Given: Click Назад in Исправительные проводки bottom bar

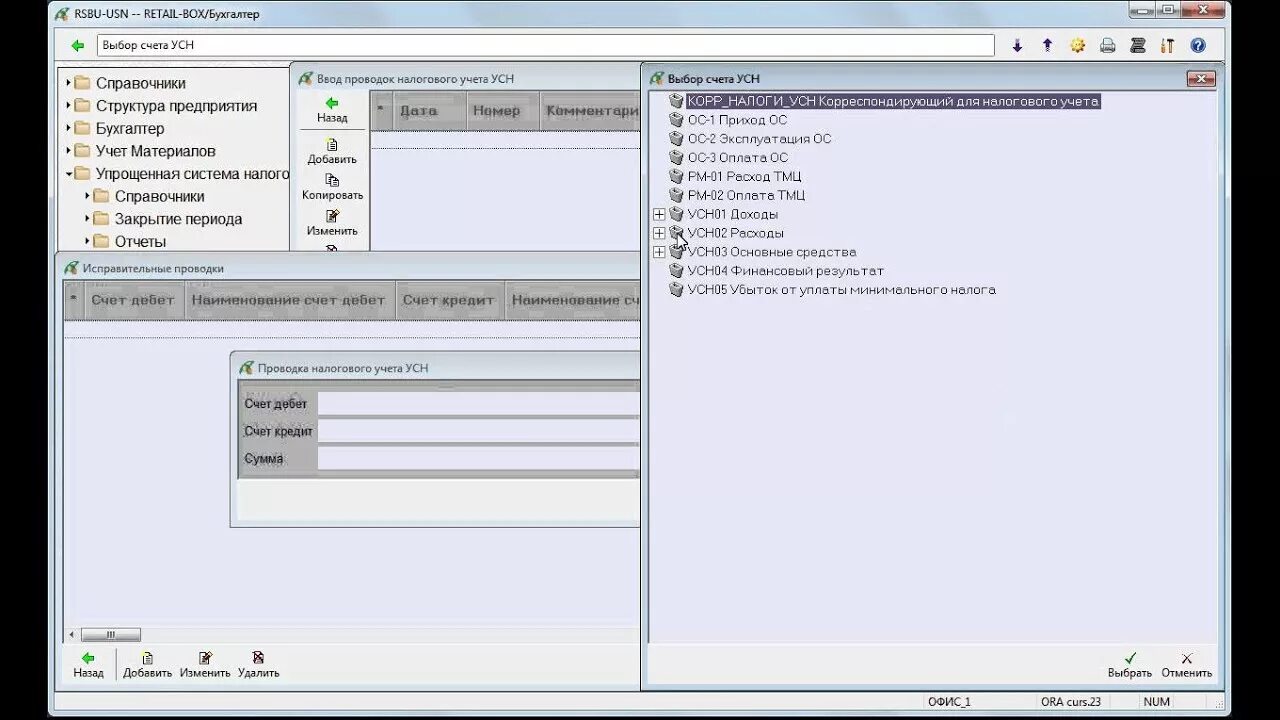Looking at the screenshot, I should click(88, 665).
